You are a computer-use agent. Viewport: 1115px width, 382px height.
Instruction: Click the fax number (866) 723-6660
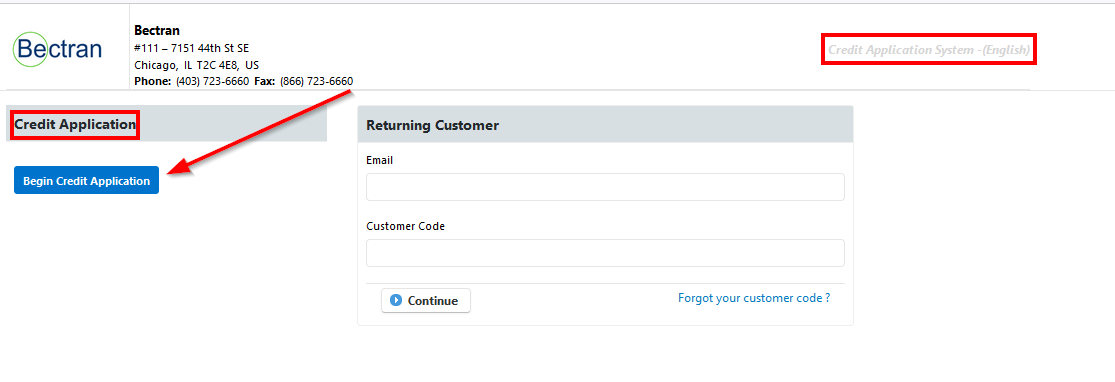point(316,82)
